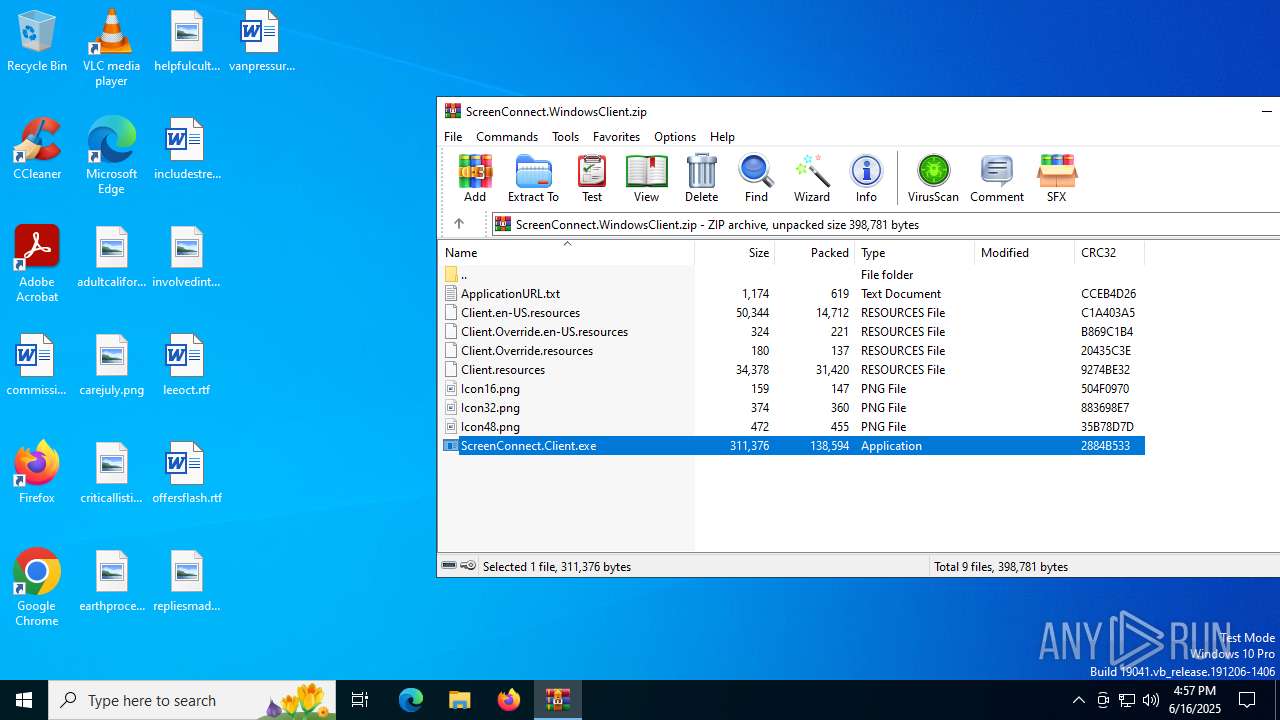Image resolution: width=1280 pixels, height=720 pixels.
Task: Select Client.Override.en-US.resources file
Action: [x=793, y=331]
